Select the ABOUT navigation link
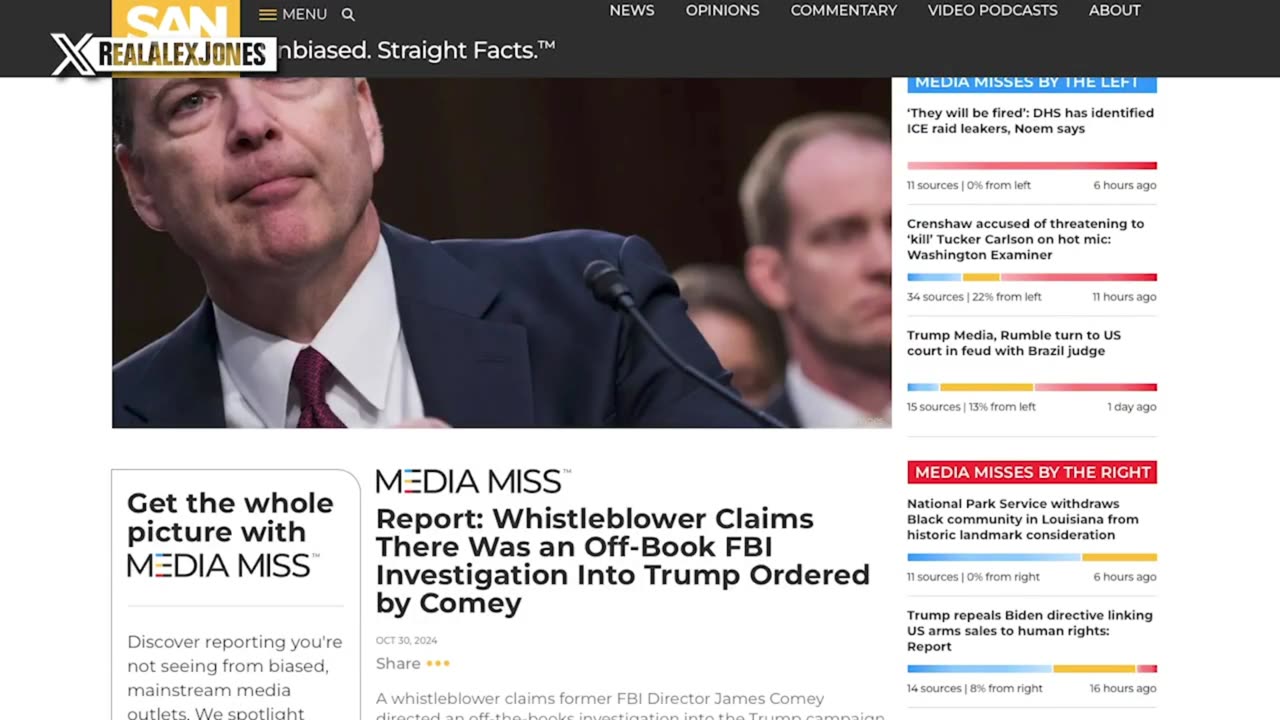This screenshot has height=720, width=1280. click(1114, 11)
